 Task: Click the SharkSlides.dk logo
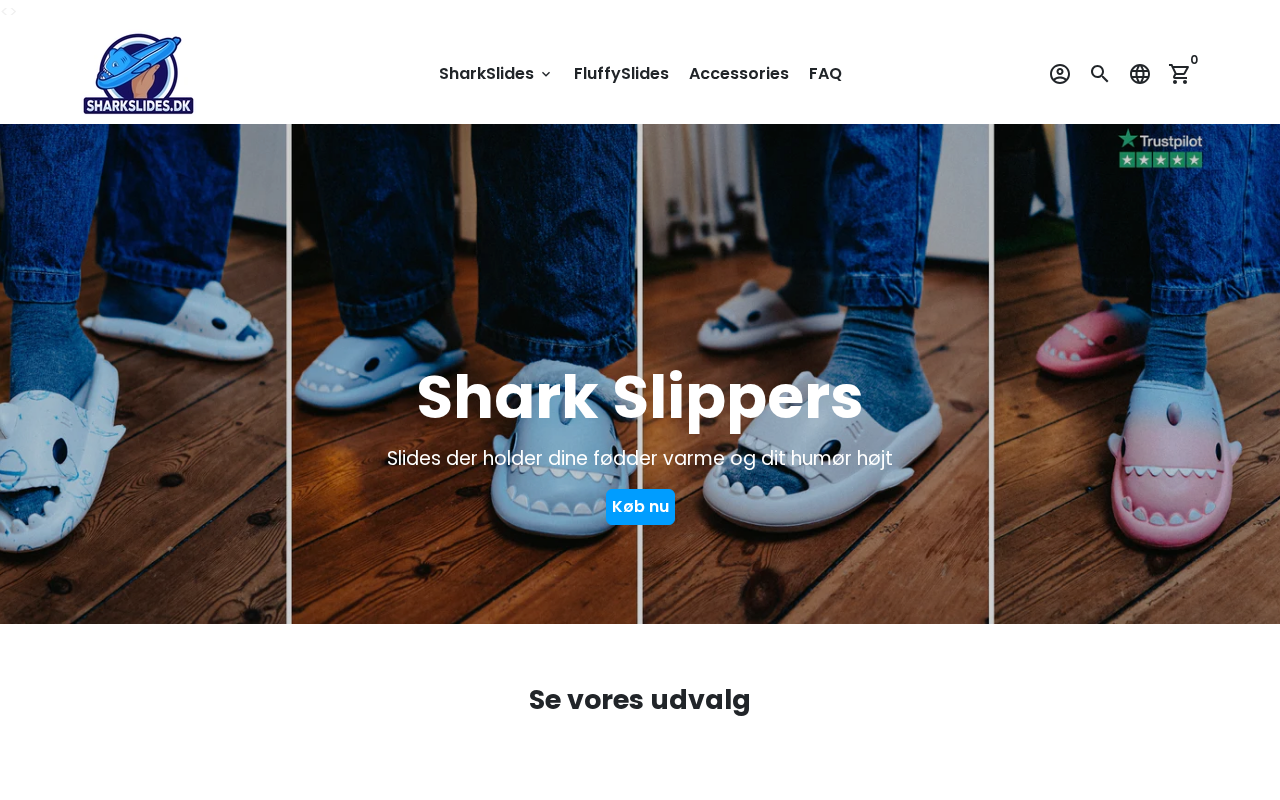(138, 74)
